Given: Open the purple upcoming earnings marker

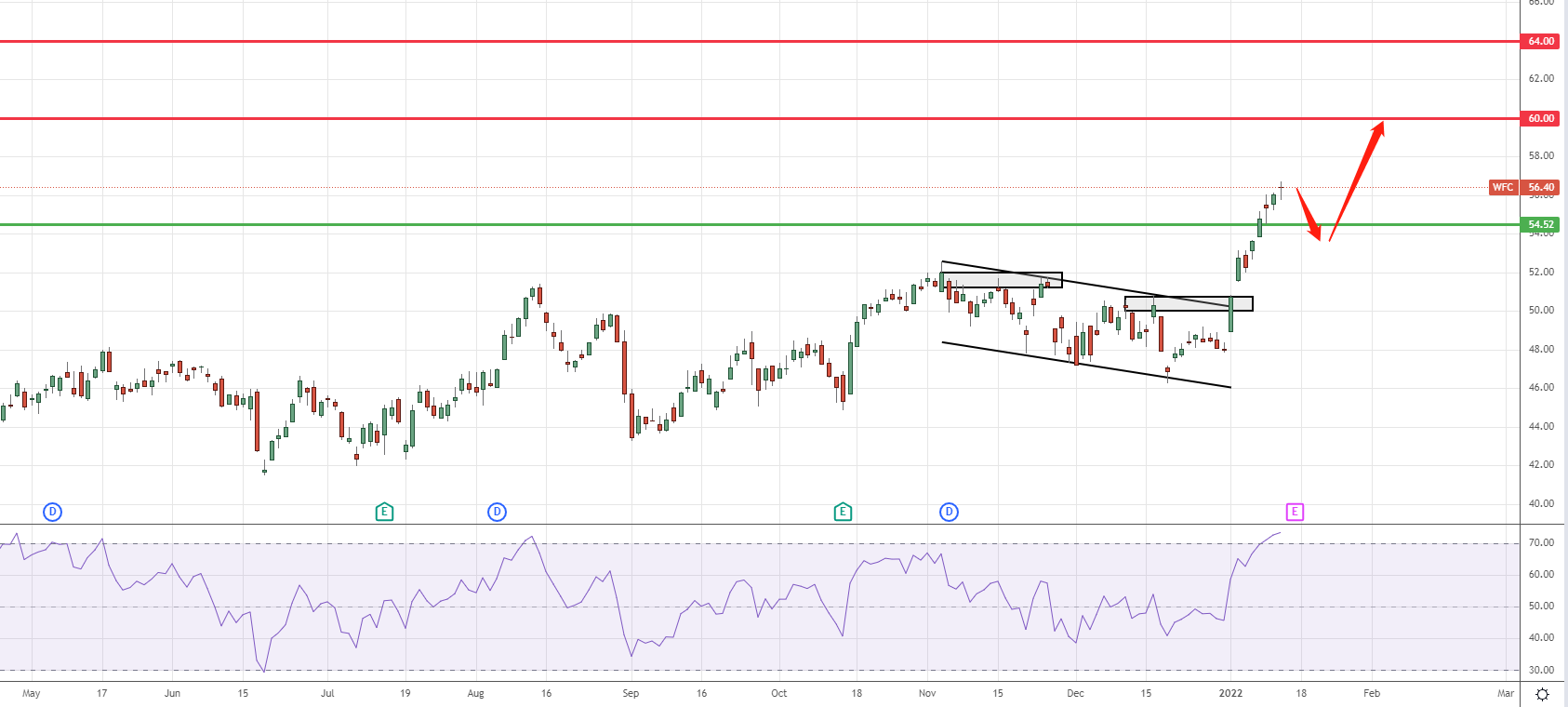Looking at the screenshot, I should coord(1295,512).
